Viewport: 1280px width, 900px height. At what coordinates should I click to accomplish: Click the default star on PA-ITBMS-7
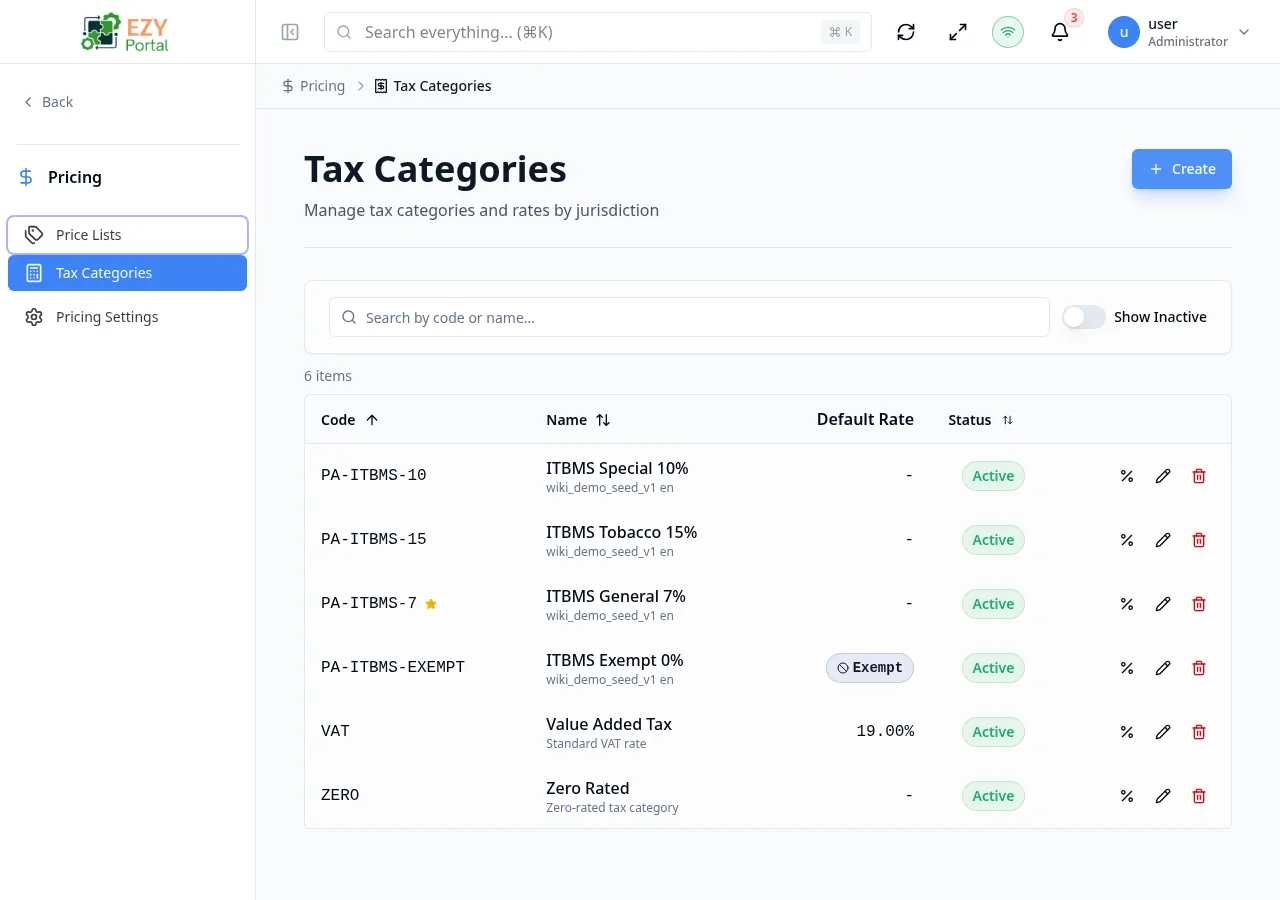[x=431, y=604]
